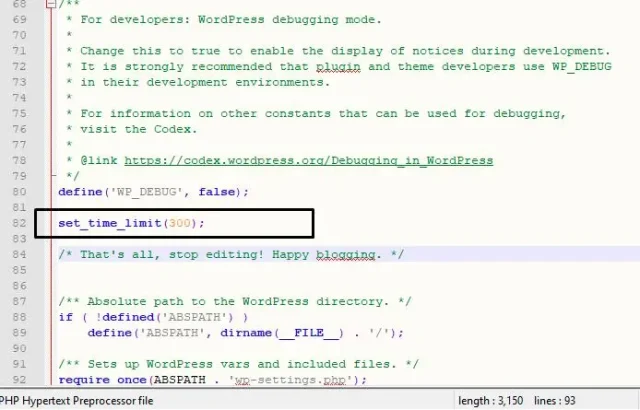The image size is (640, 410).
Task: Click the 'Happy blogging' comment line
Action: click(231, 255)
